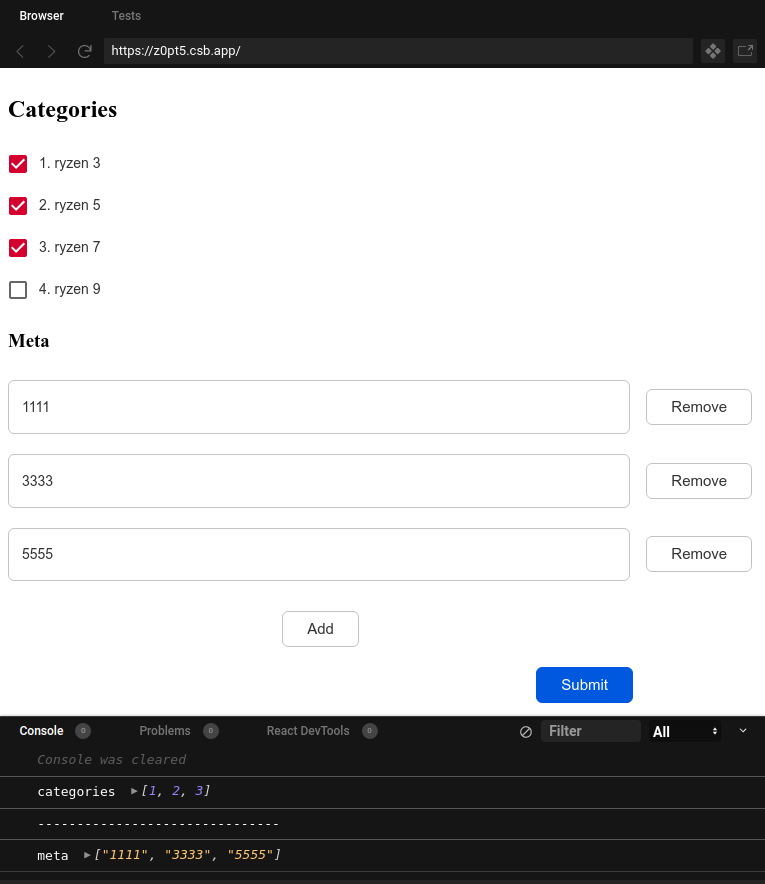Click the refresh page icon

click(x=85, y=51)
